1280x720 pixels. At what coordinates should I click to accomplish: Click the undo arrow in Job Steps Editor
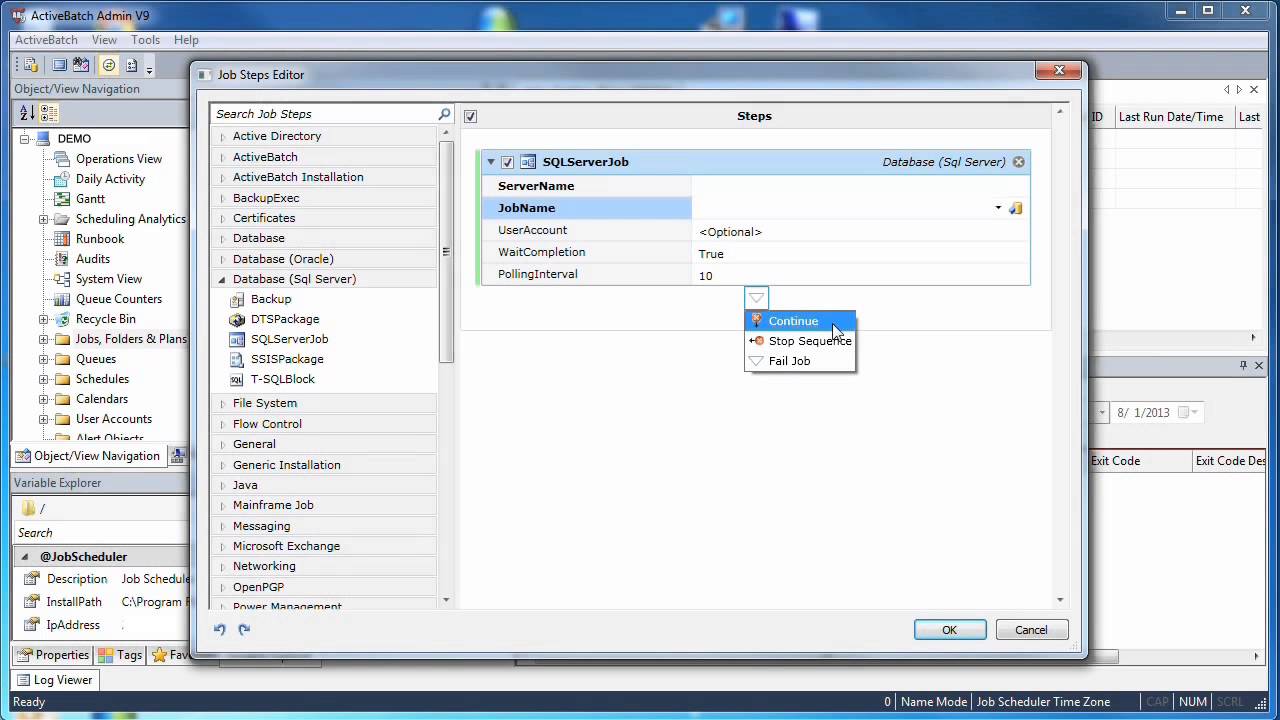(220, 629)
